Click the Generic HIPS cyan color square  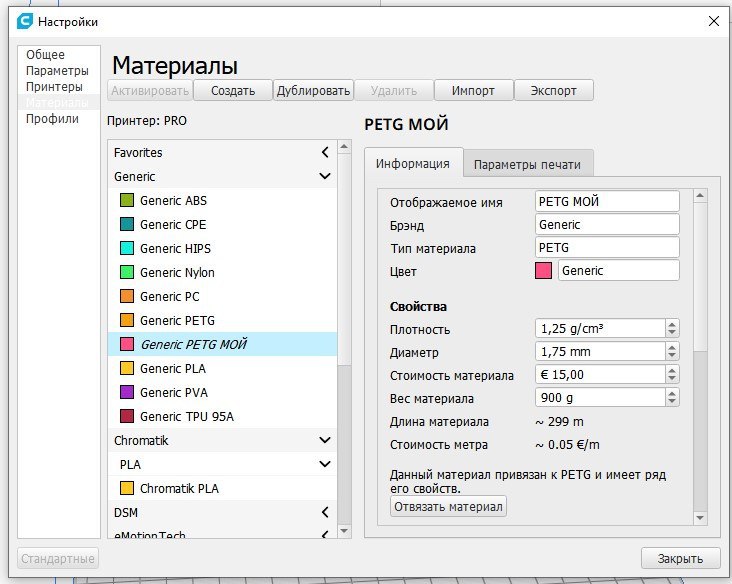(127, 248)
